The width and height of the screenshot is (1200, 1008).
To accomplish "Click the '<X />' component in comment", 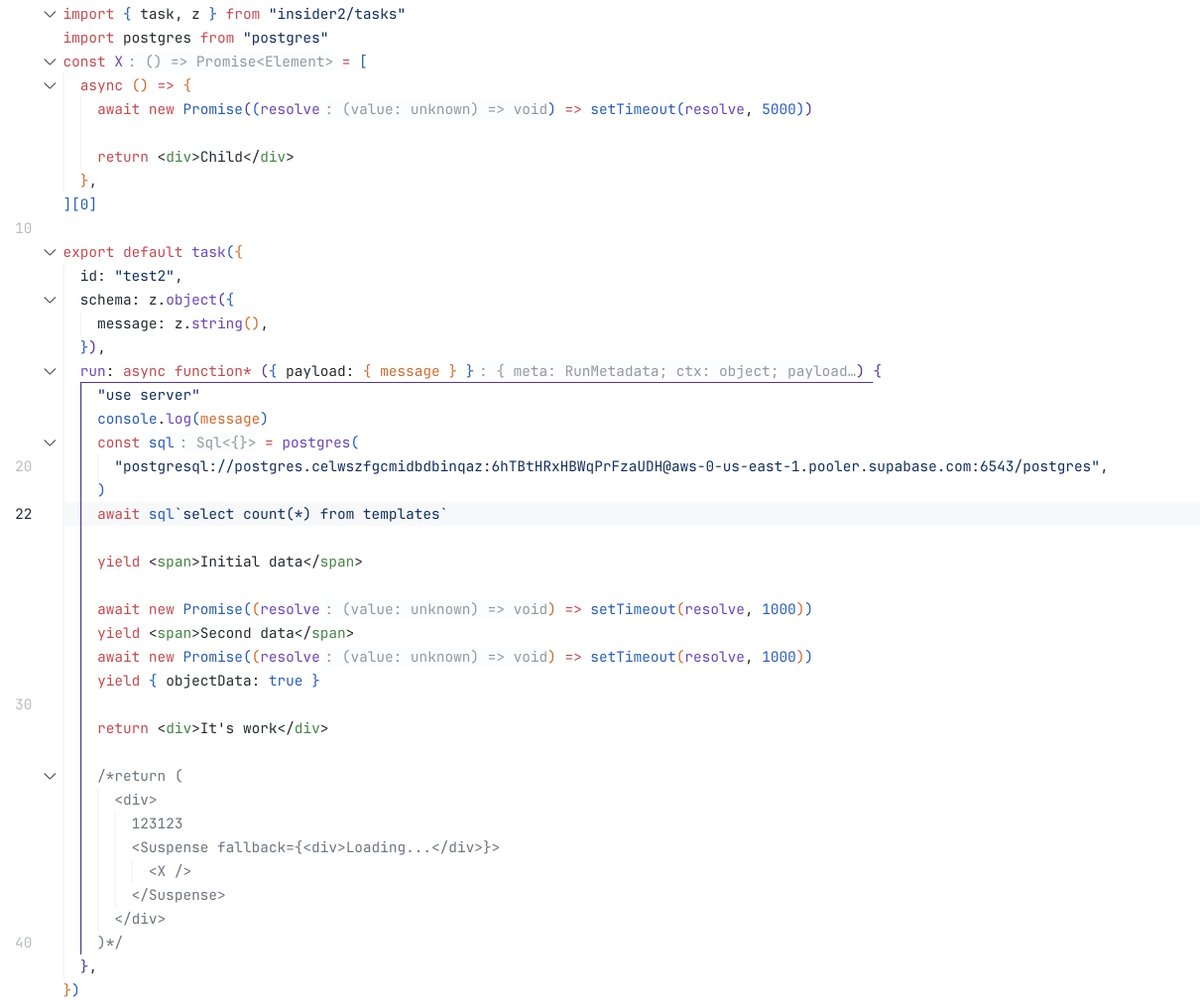I will (x=170, y=871).
